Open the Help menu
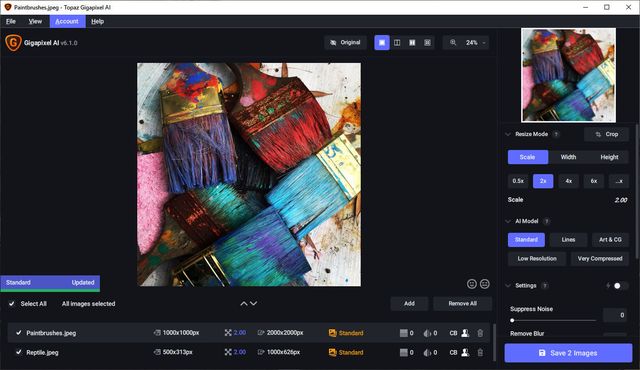Screen dimensions: 640x370 pos(98,22)
